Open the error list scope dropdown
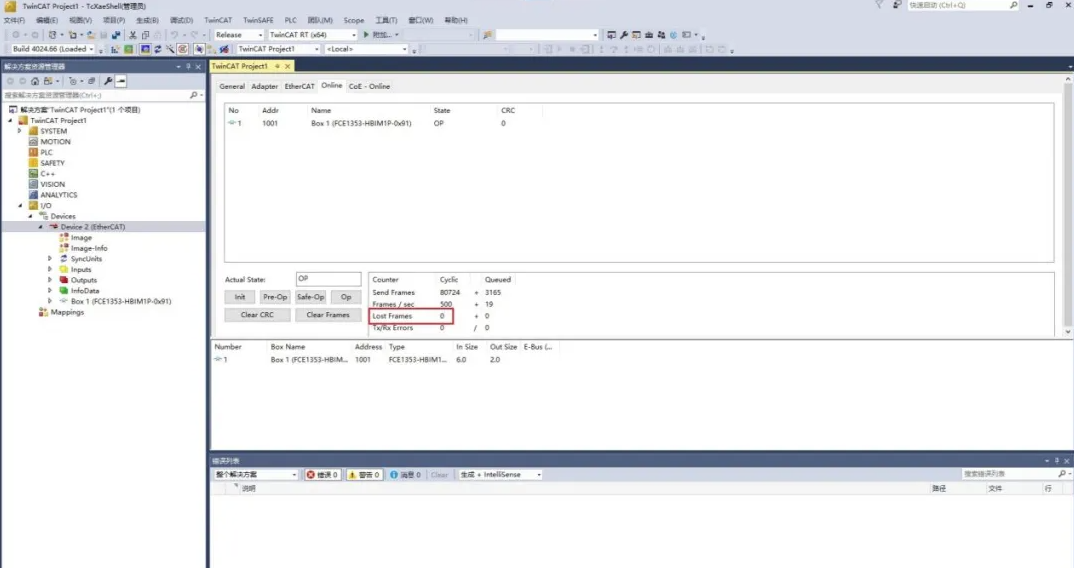 click(255, 475)
